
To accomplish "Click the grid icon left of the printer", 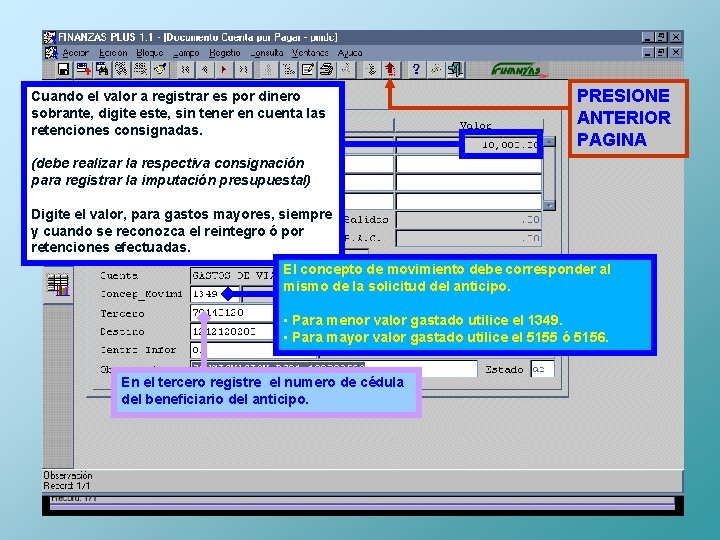I will [x=288, y=69].
